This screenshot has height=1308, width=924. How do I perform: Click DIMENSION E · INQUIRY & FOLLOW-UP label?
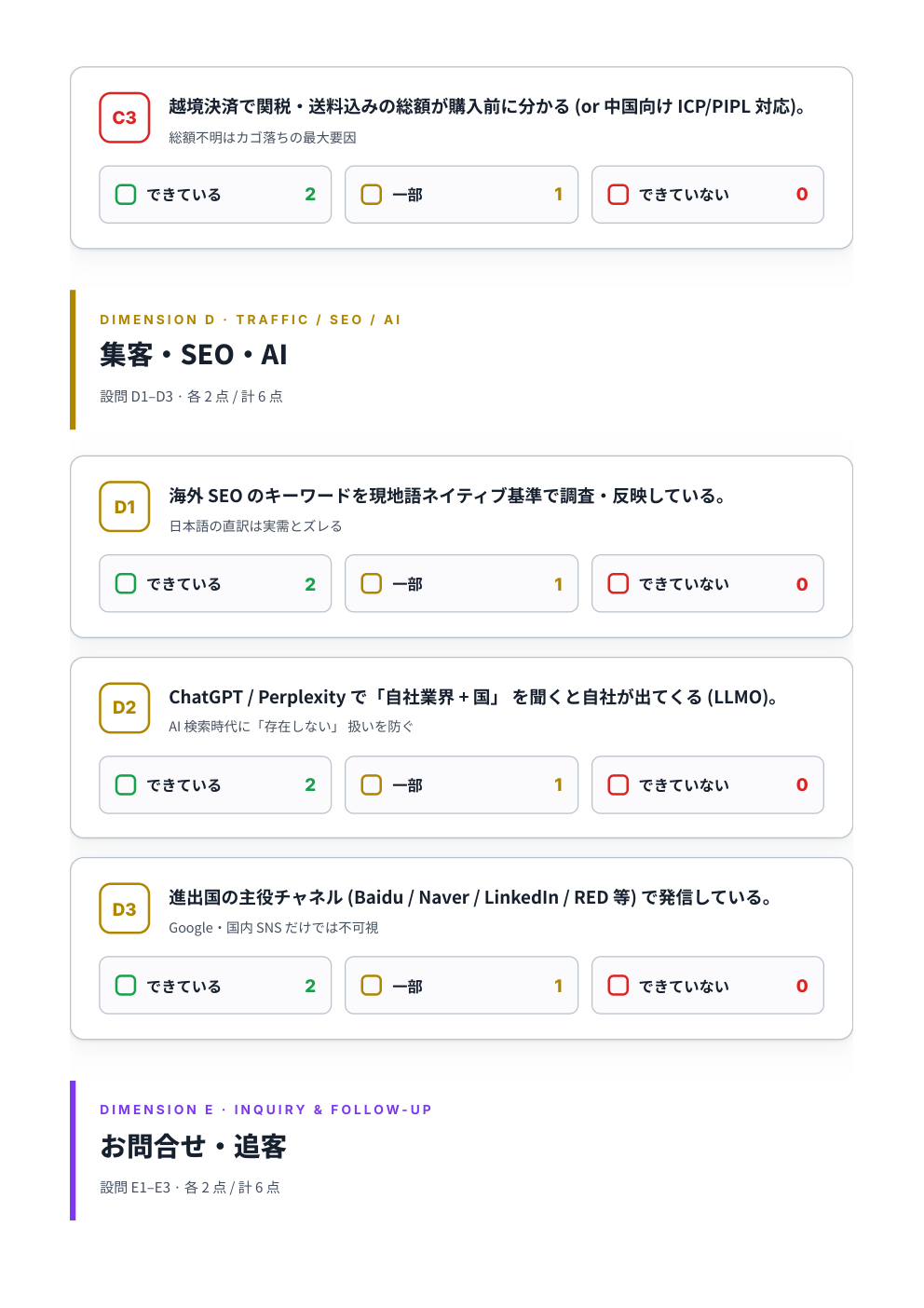click(266, 1110)
